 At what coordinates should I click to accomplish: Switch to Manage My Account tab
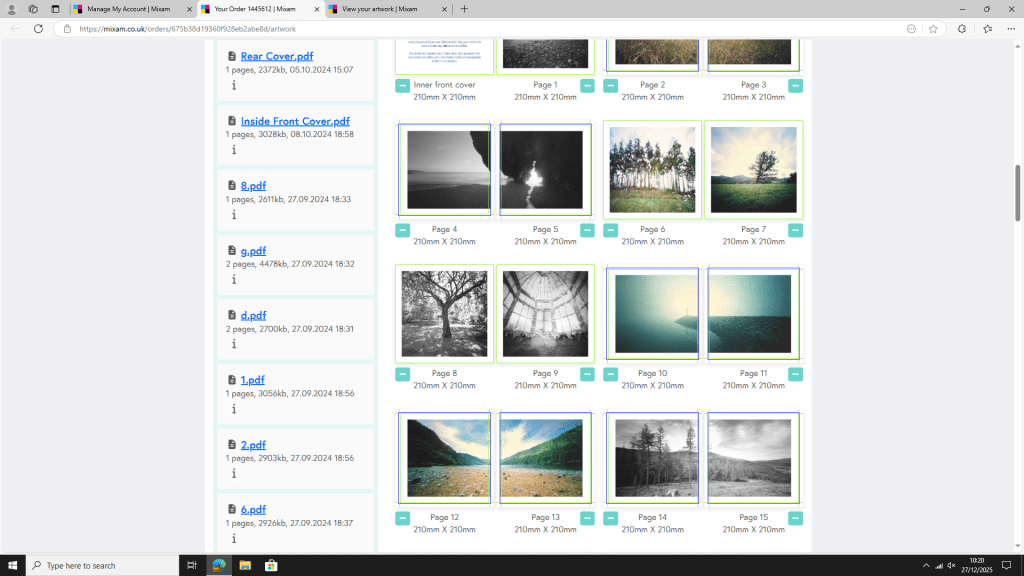pyautogui.click(x=126, y=9)
